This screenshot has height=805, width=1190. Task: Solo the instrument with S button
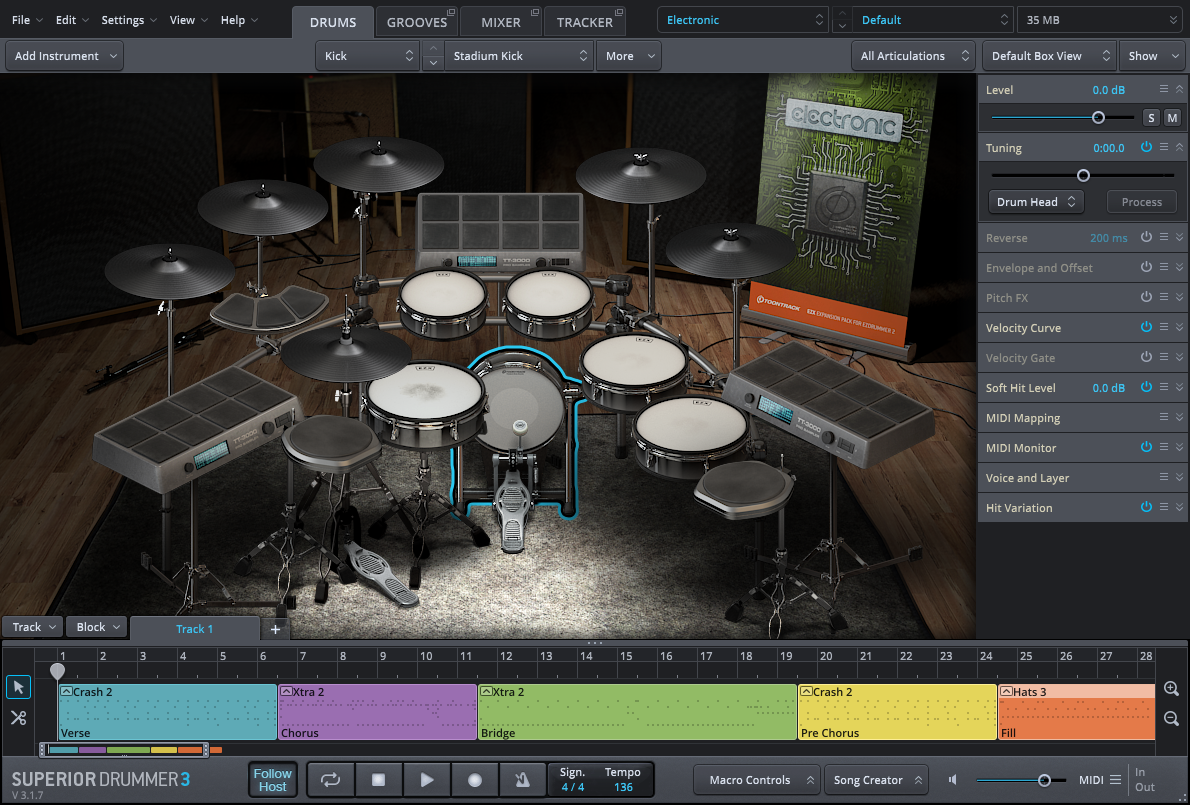pyautogui.click(x=1151, y=118)
